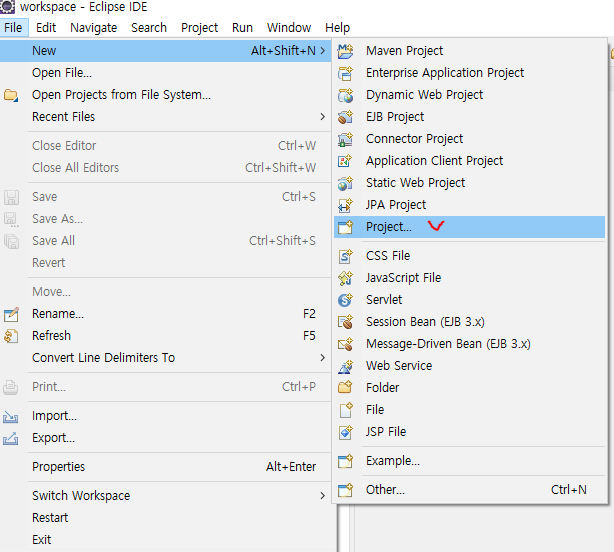Select Refresh menu entry
Image resolution: width=614 pixels, height=552 pixels.
click(x=166, y=336)
